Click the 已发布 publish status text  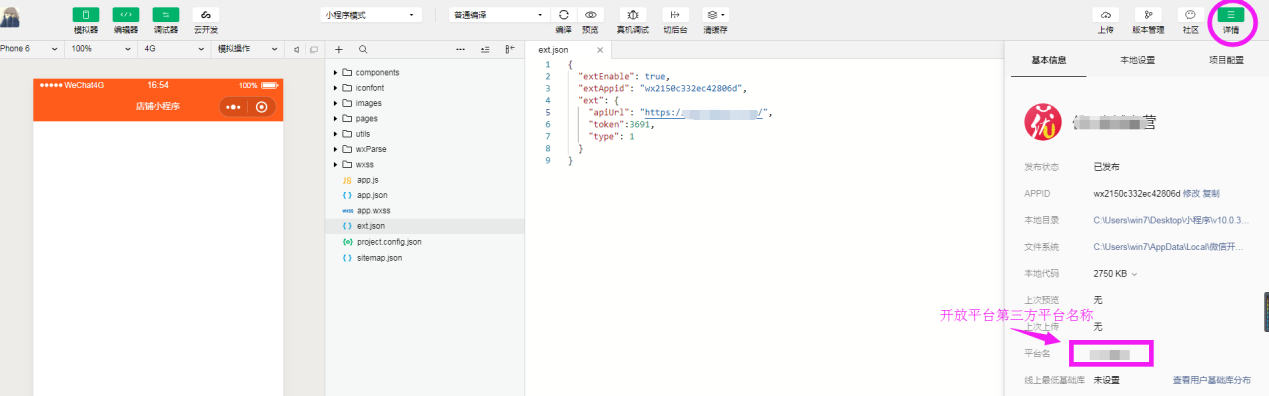coord(1107,166)
